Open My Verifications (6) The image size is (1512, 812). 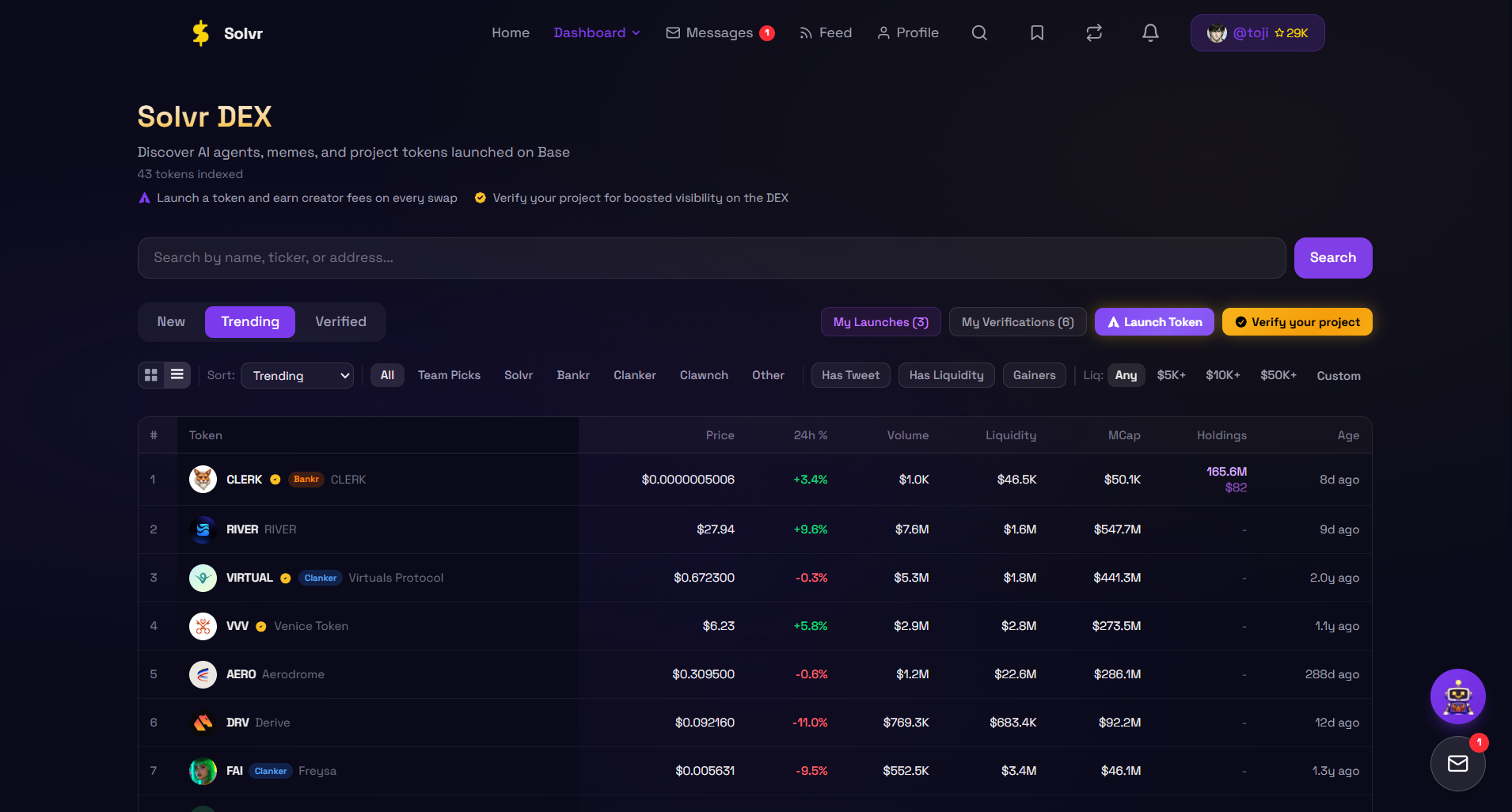click(1017, 322)
